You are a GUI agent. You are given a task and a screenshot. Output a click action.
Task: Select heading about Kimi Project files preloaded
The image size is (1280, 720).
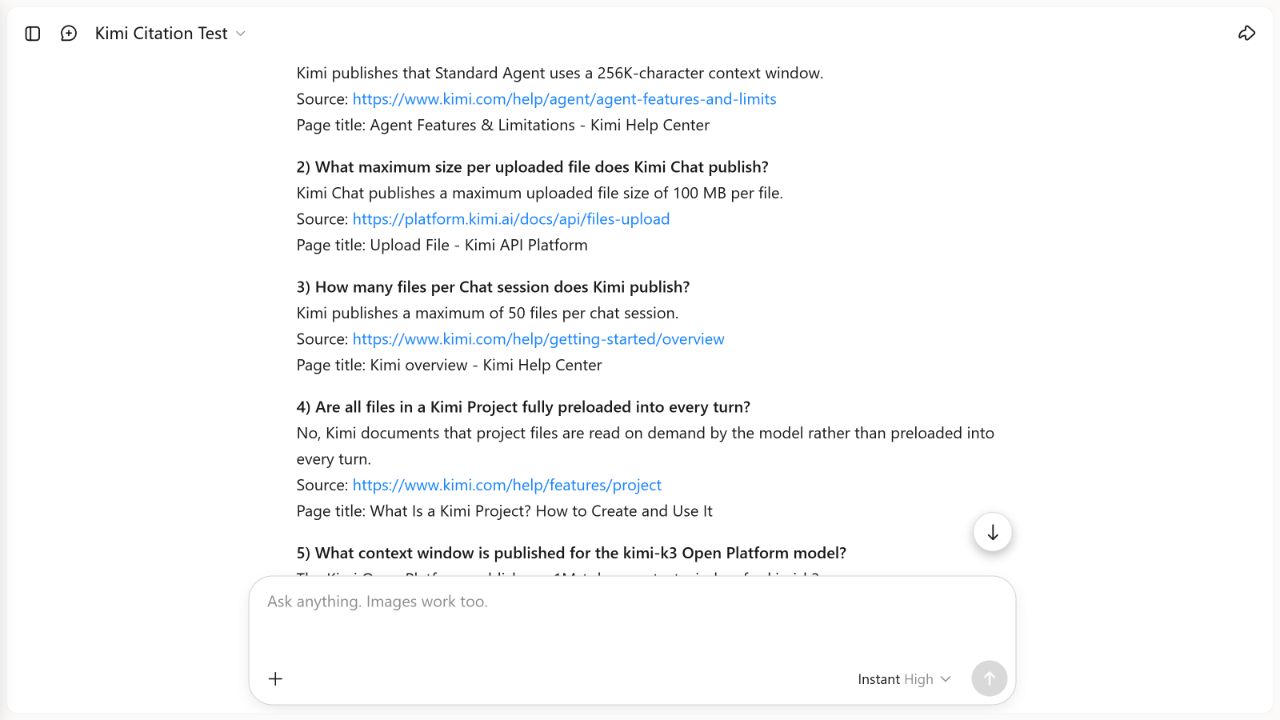click(x=523, y=407)
